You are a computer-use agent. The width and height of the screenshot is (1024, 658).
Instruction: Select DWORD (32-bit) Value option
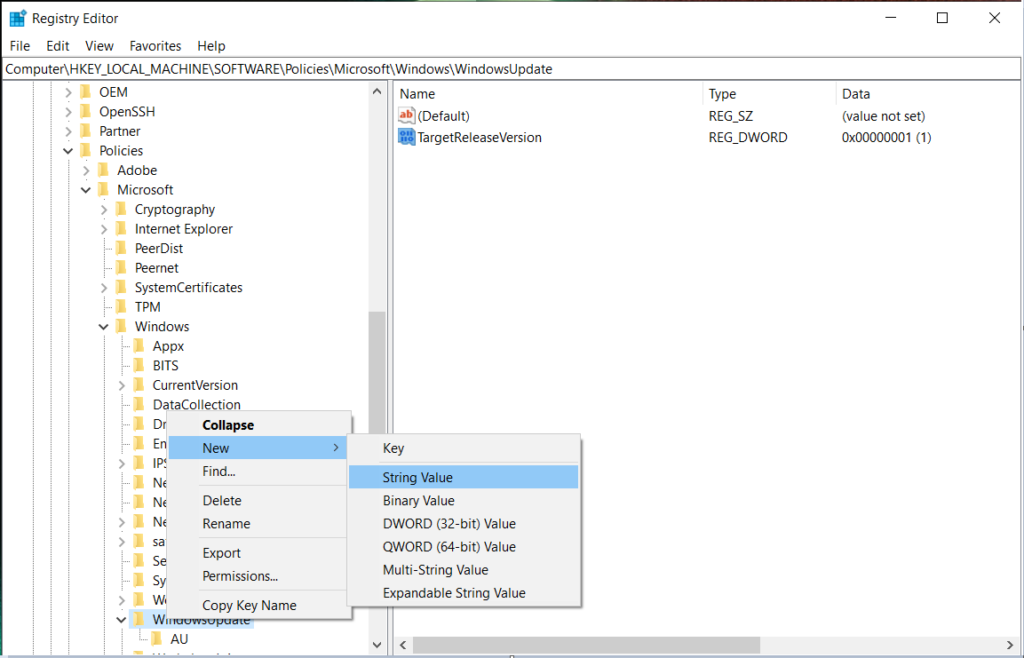pos(449,524)
